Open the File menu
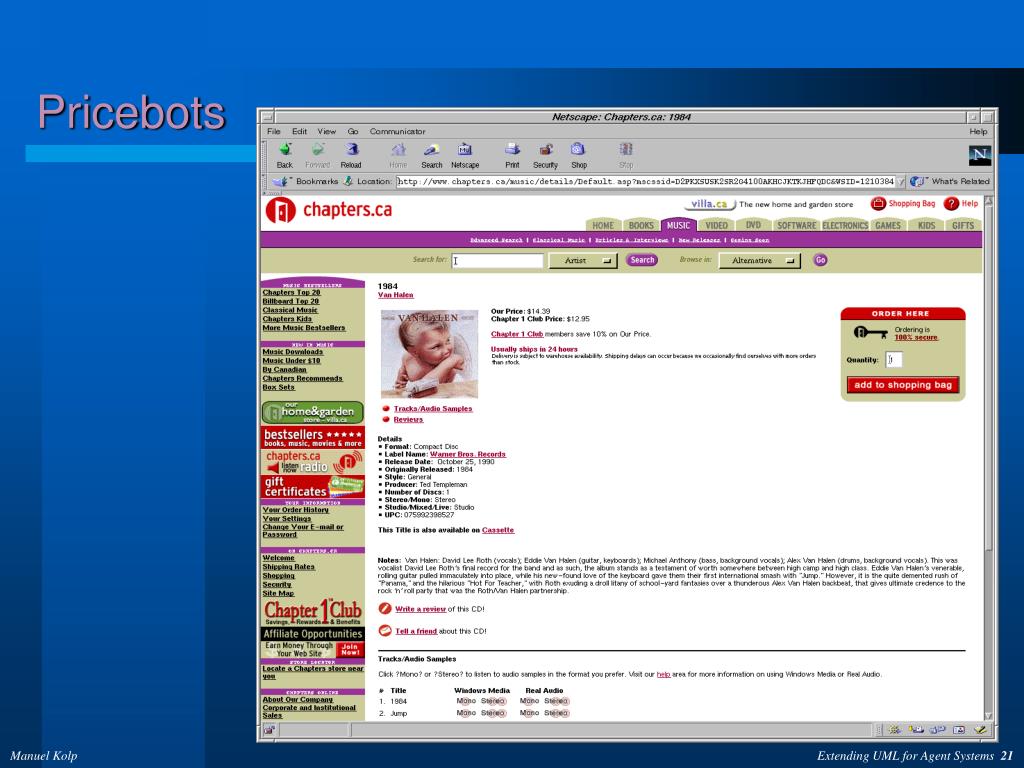 274,131
